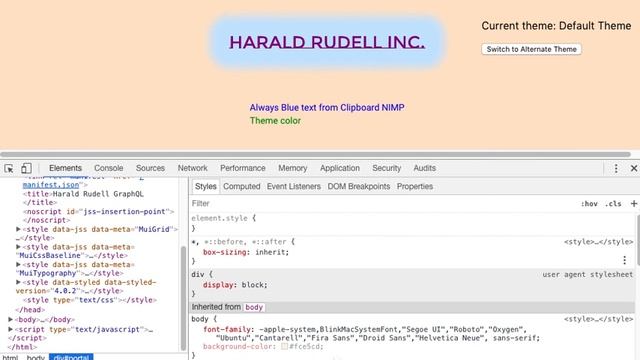Viewport: 640px width, 360px height.
Task: Click the Always Blue text from Clipboard NIMP
Action: pyautogui.click(x=327, y=107)
